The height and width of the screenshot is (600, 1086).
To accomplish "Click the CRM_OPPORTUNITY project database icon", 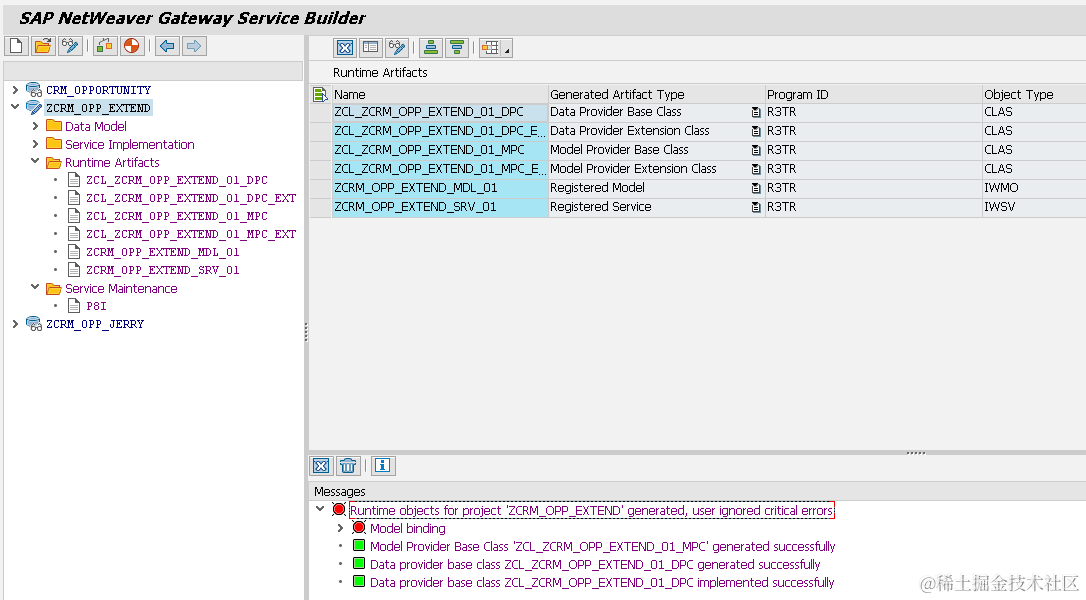I will (34, 89).
